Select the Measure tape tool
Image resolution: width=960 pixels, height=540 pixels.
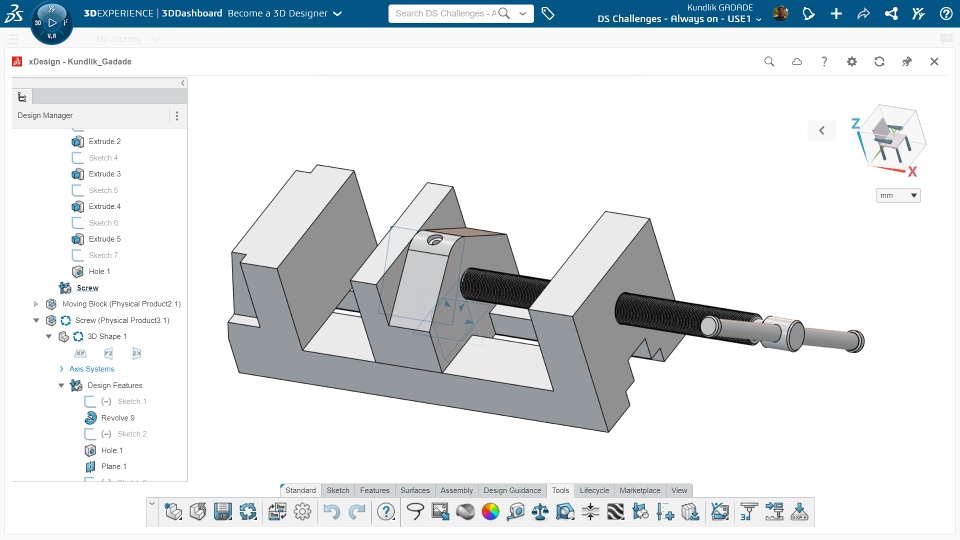(516, 511)
